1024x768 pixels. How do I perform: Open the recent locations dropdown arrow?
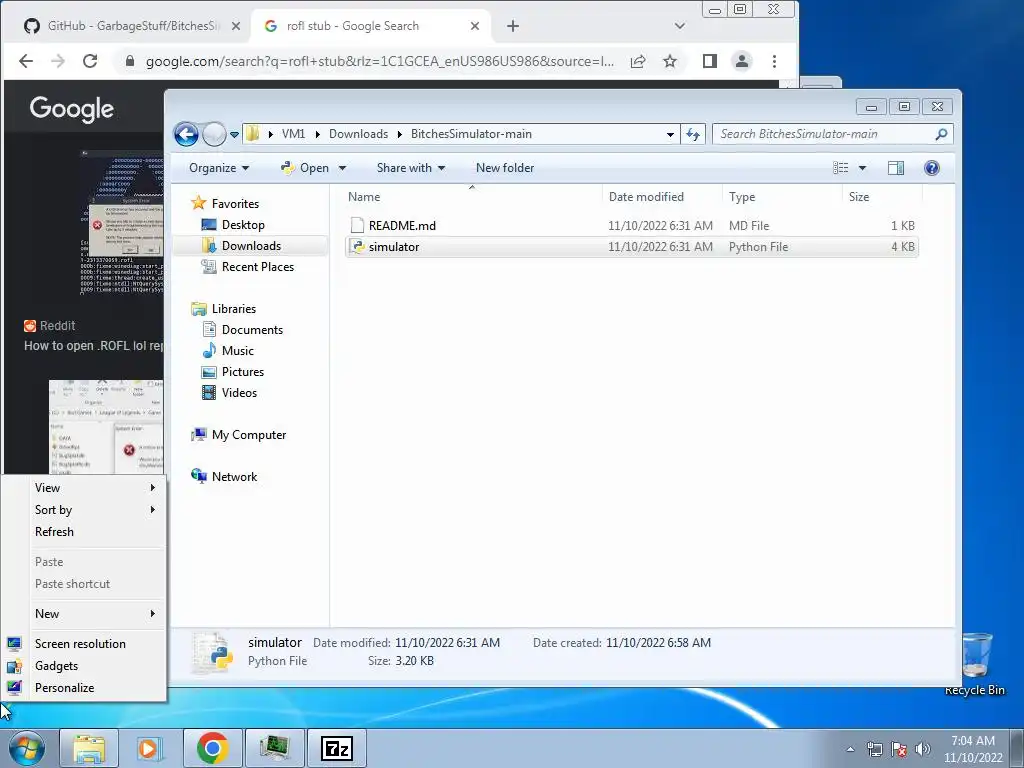pos(234,135)
